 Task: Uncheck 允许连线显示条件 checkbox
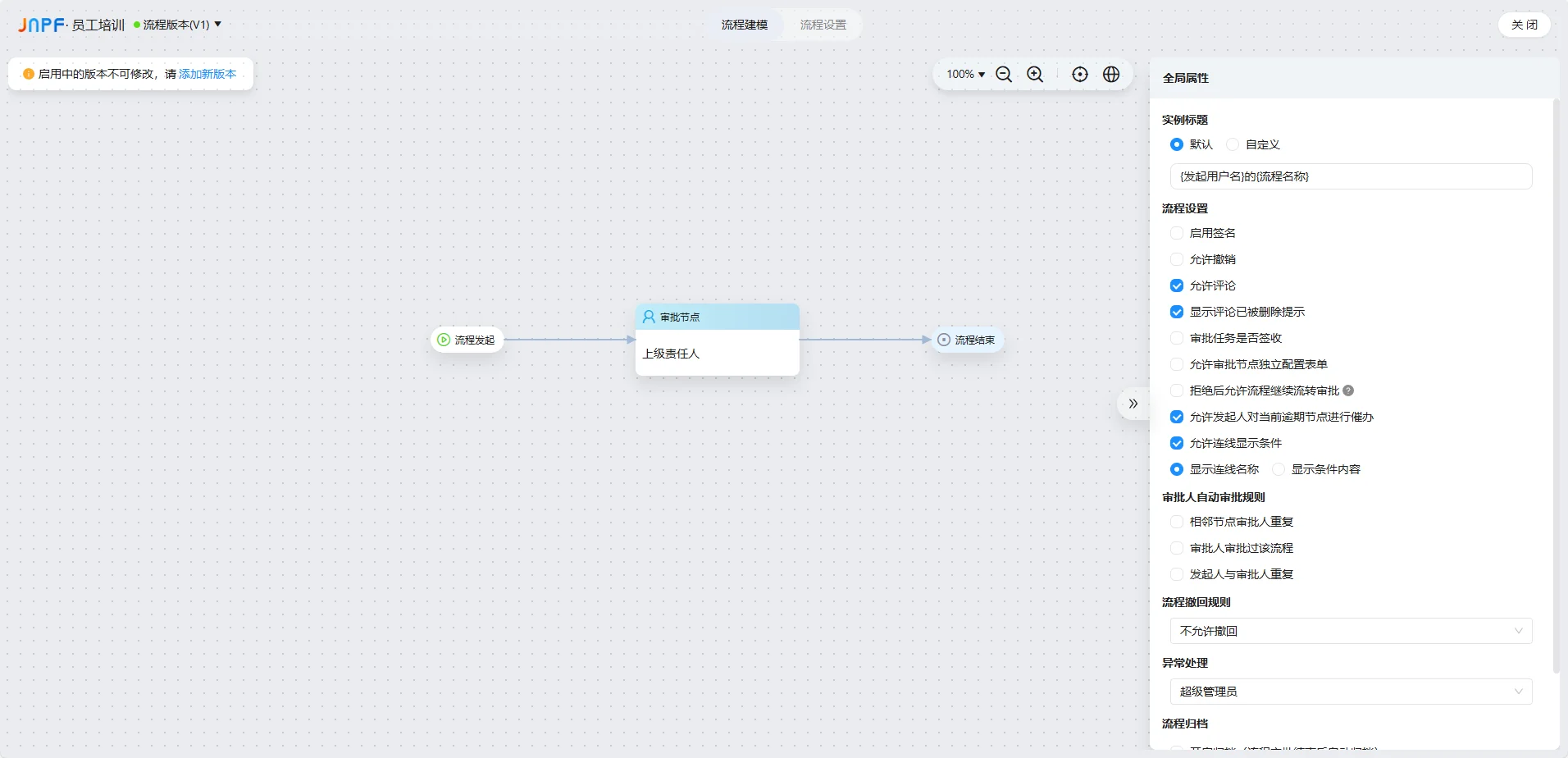pyautogui.click(x=1177, y=443)
